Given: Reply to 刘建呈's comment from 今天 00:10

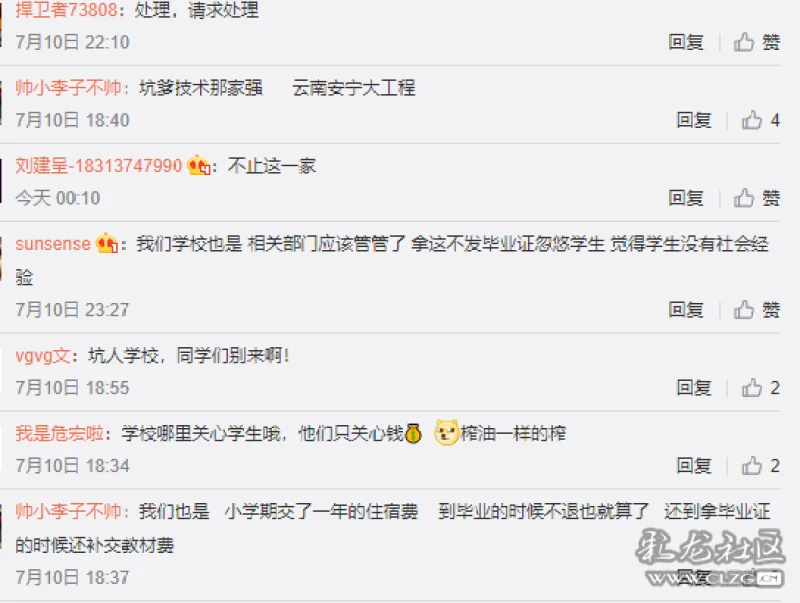Looking at the screenshot, I should click(x=686, y=198).
